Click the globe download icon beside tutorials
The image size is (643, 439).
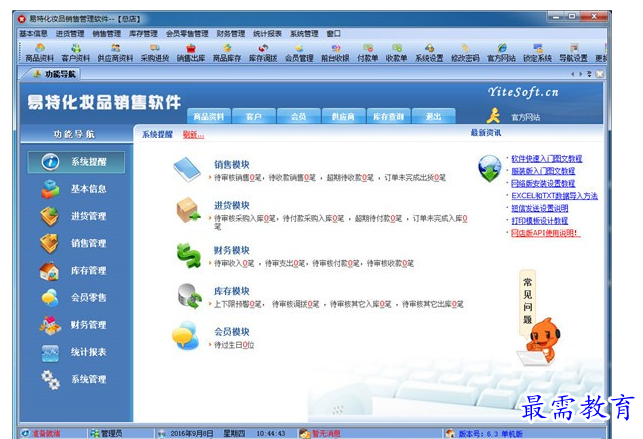pos(490,168)
